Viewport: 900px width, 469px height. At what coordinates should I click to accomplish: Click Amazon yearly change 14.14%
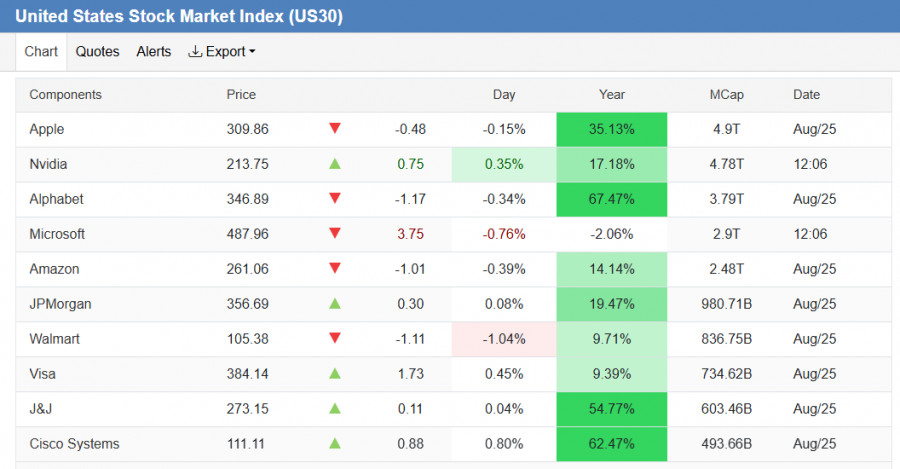tap(612, 269)
